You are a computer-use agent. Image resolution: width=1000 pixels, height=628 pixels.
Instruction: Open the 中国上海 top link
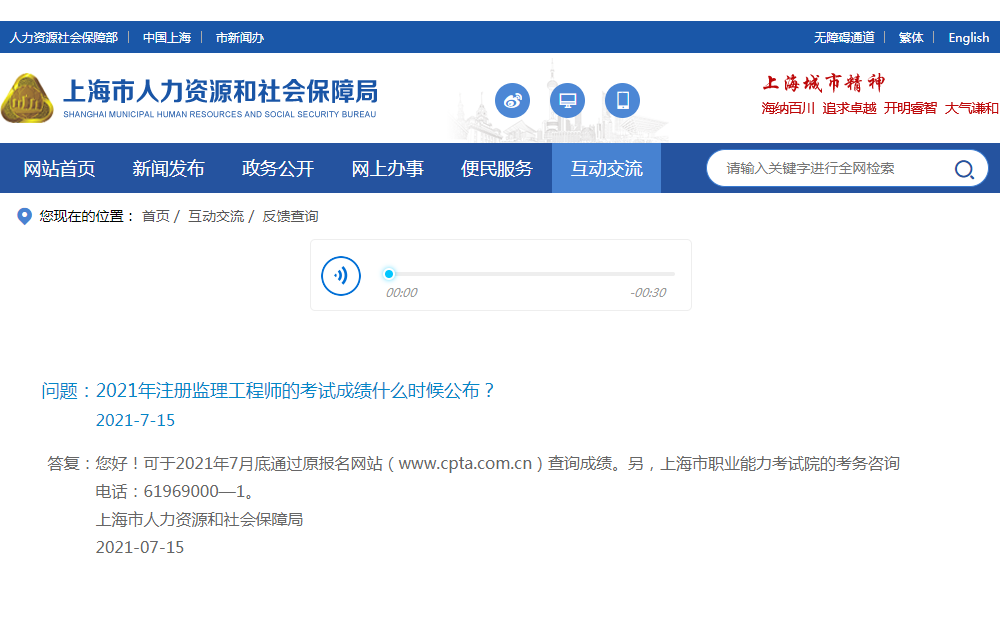[x=166, y=37]
